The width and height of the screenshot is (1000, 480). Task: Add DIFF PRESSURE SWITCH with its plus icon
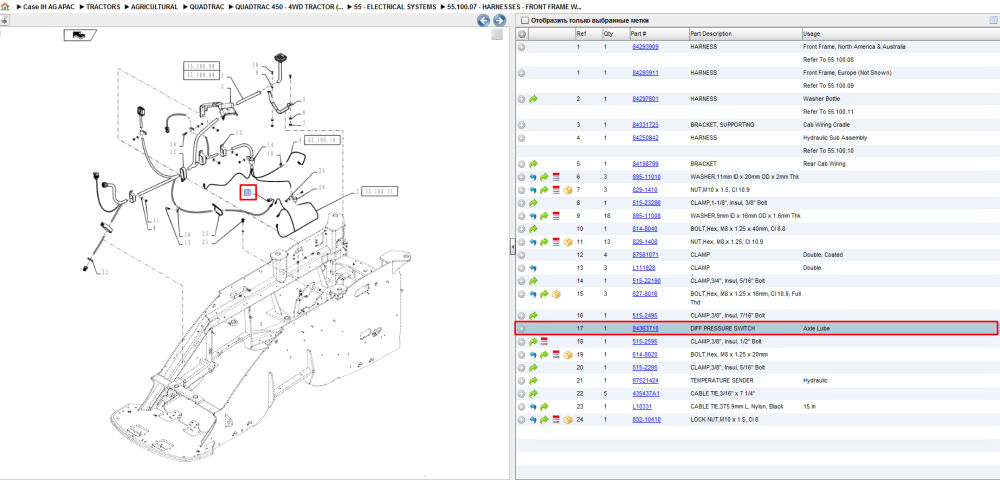[x=522, y=328]
